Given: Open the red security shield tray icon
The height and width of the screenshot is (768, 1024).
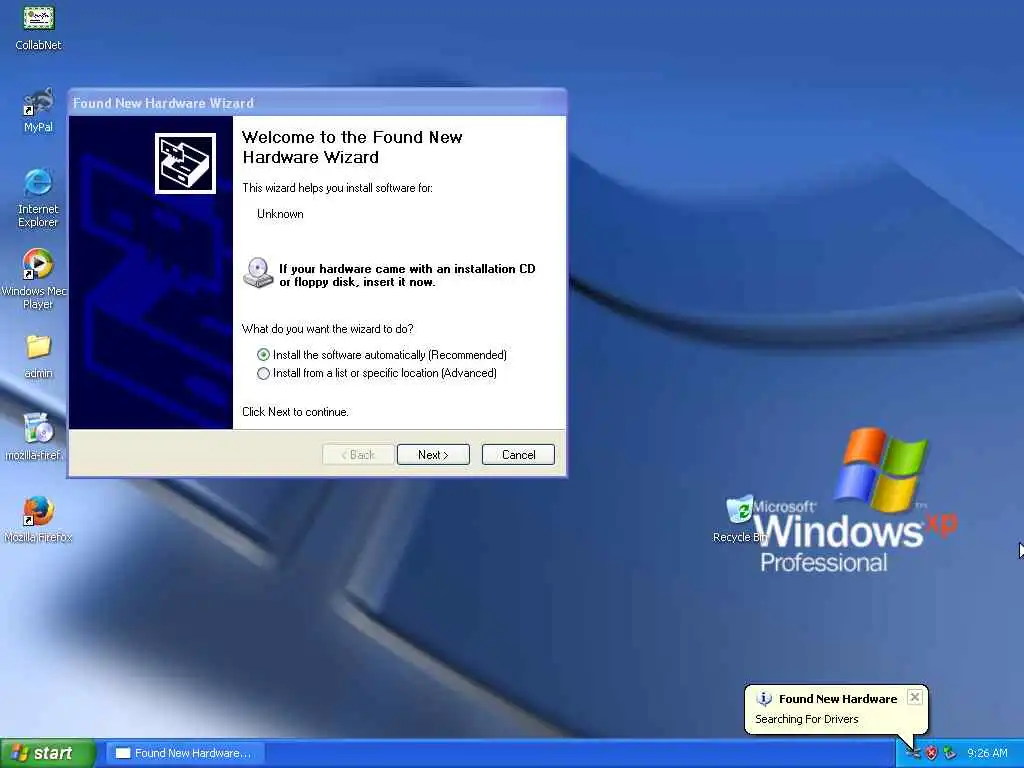Looking at the screenshot, I should (x=931, y=753).
